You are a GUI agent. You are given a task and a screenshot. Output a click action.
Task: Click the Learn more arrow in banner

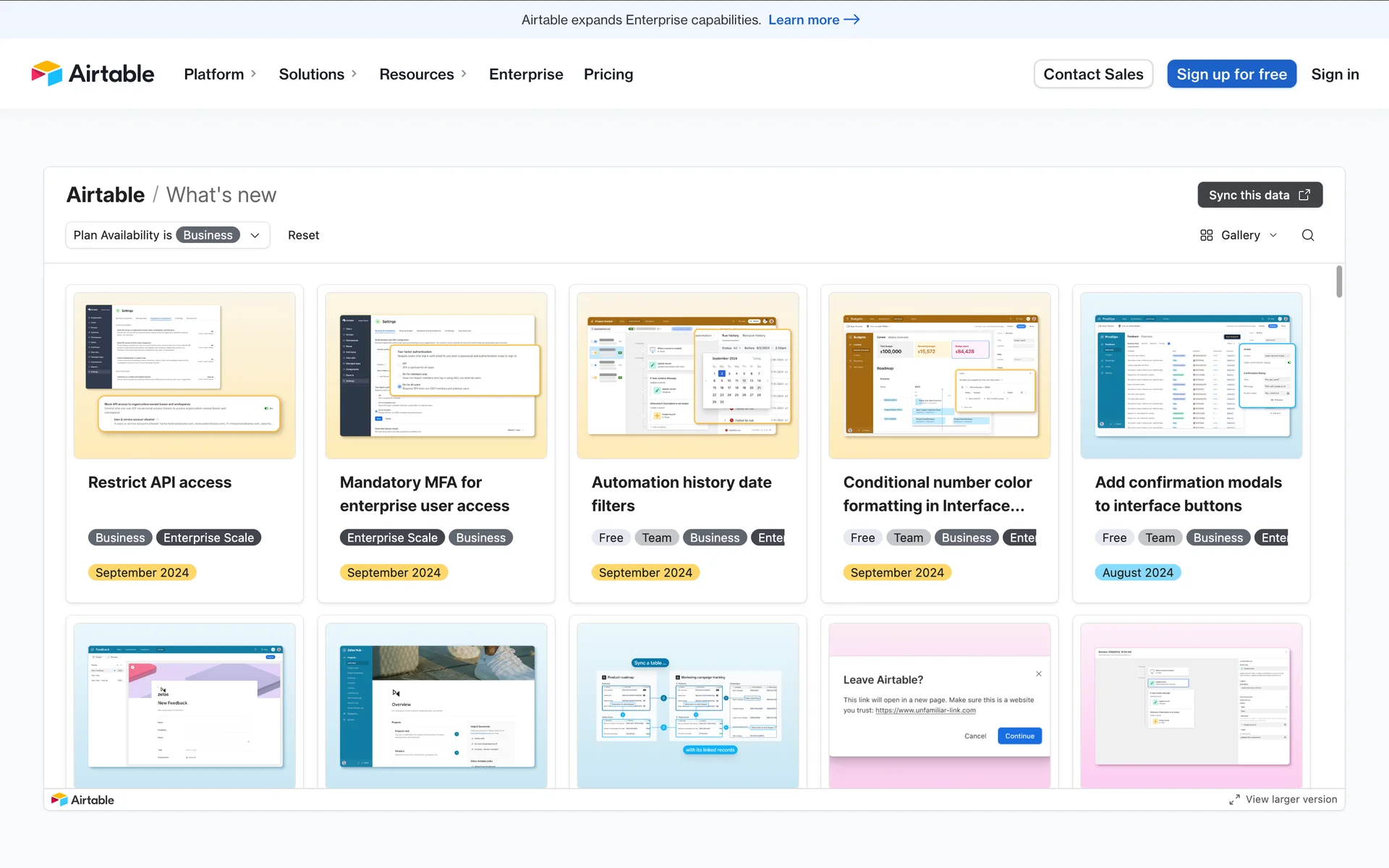click(852, 20)
